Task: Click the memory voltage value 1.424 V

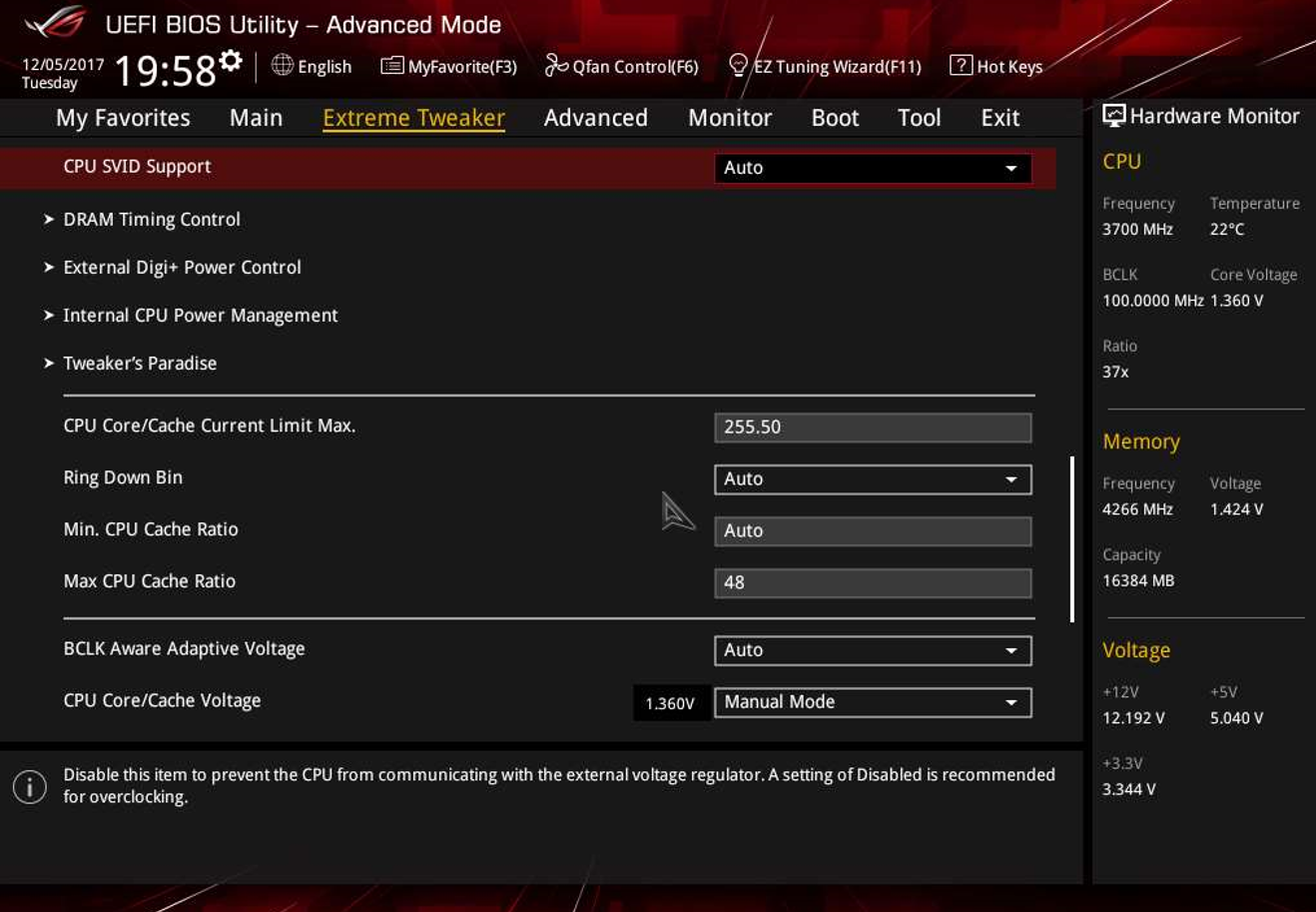Action: coord(1236,509)
